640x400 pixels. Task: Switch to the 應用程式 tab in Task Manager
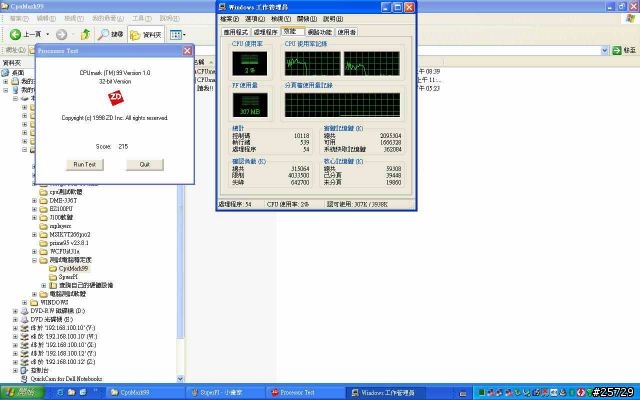click(x=236, y=32)
